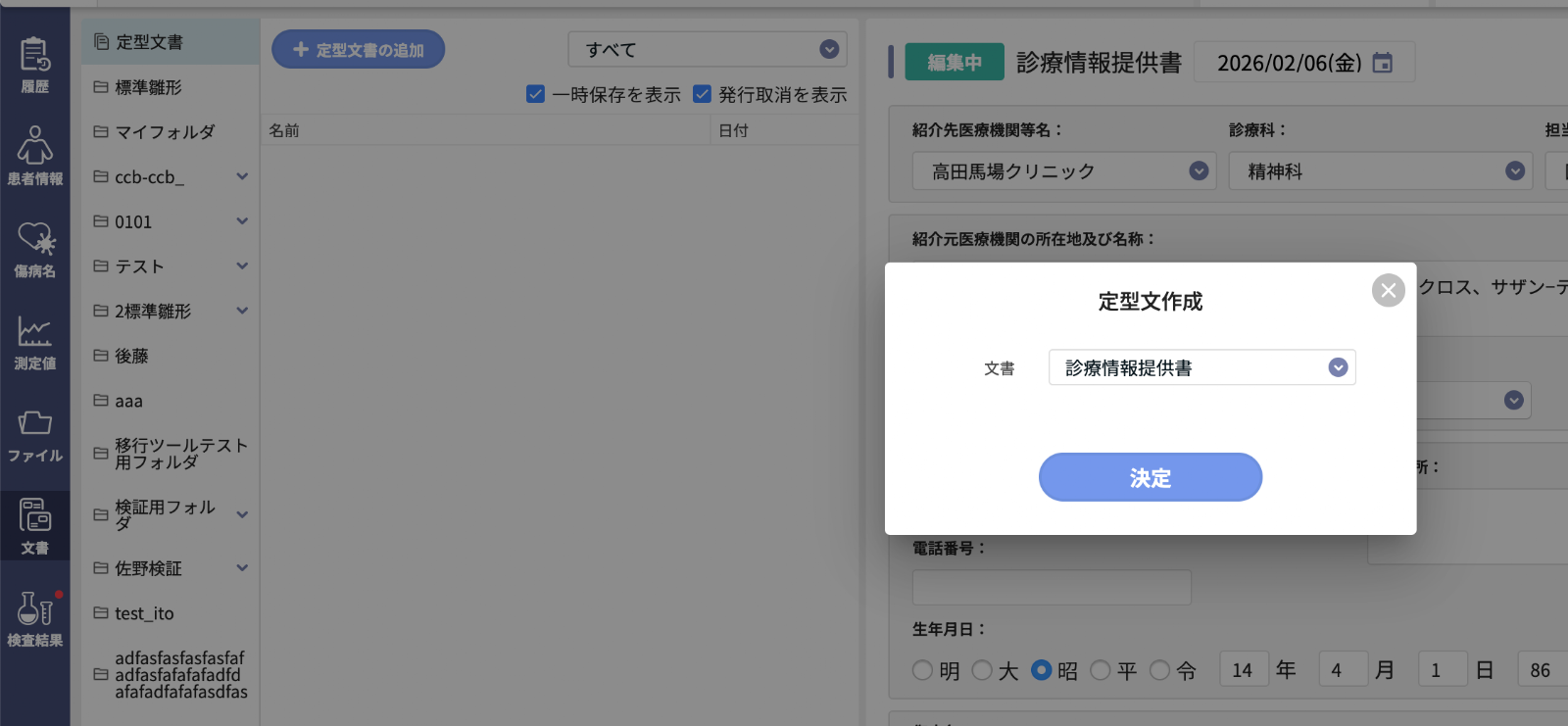Click the 電話番号 input field
The image size is (1568, 726).
(1052, 588)
